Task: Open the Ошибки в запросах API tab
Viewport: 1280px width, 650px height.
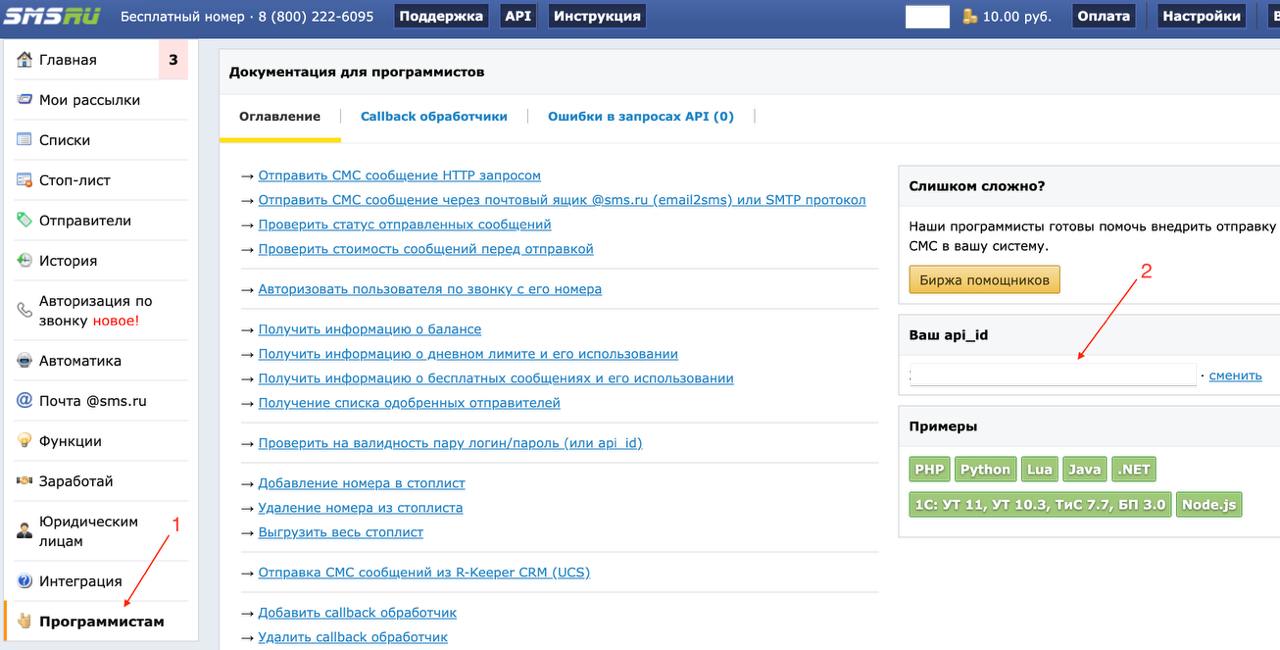Action: tap(640, 117)
